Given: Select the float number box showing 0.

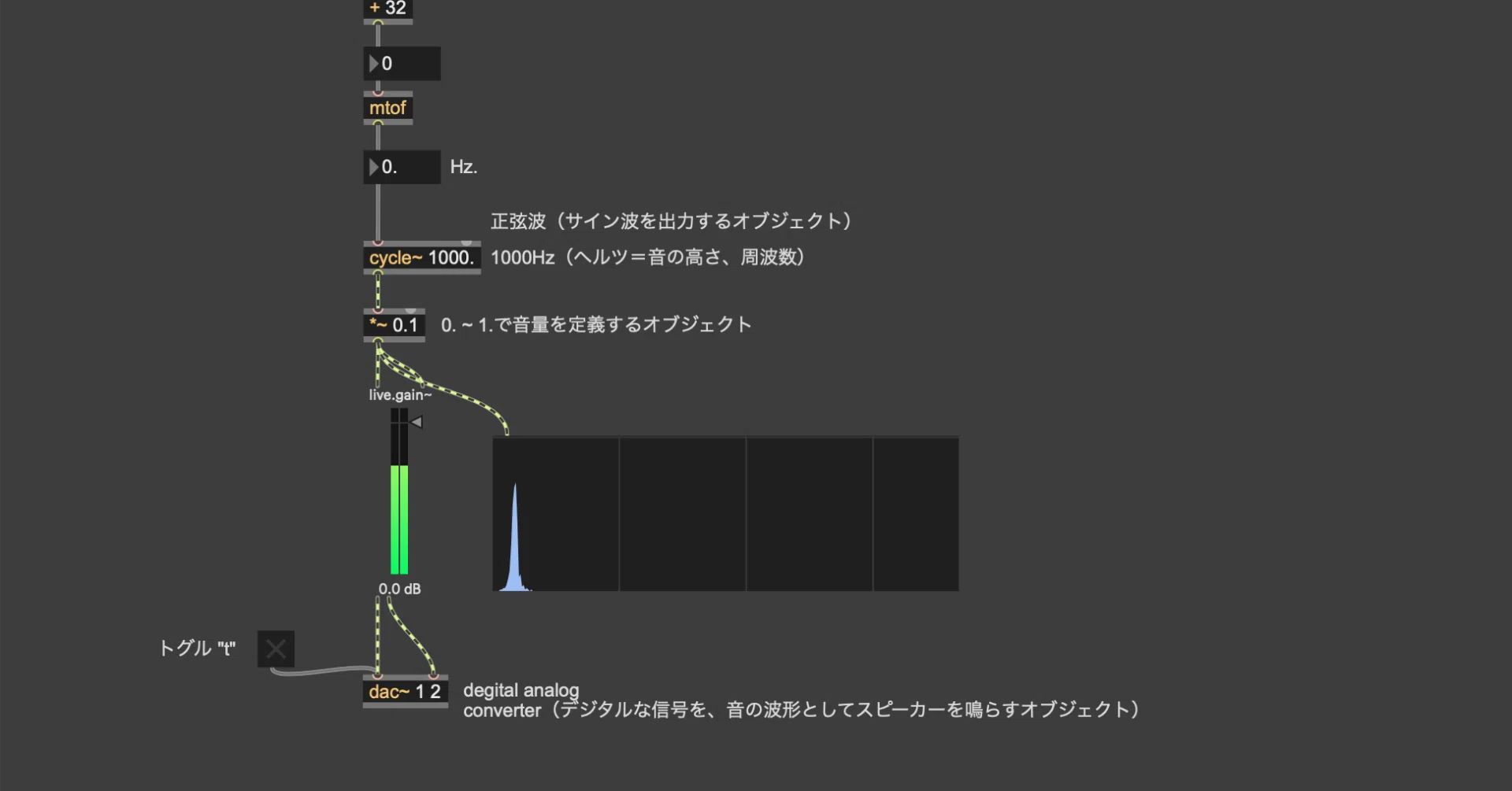Looking at the screenshot, I should click(402, 167).
